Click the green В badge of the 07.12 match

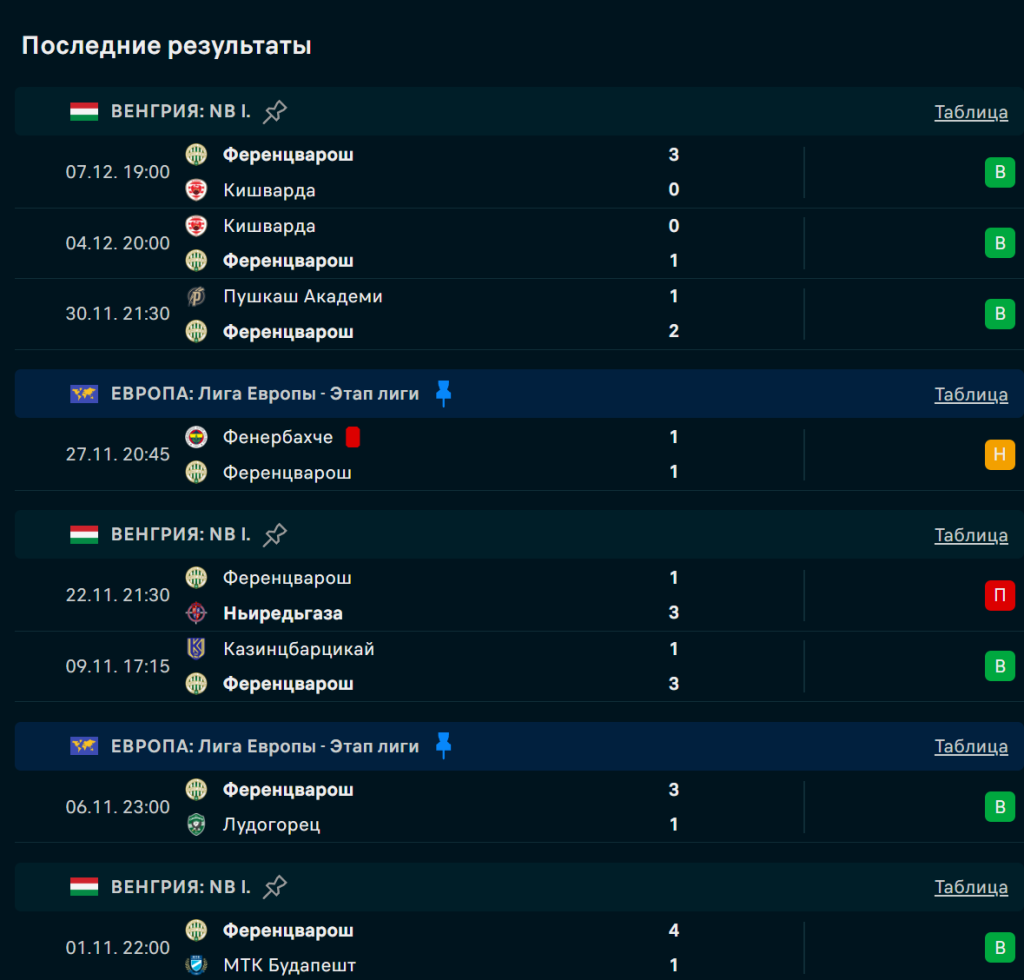click(x=999, y=172)
